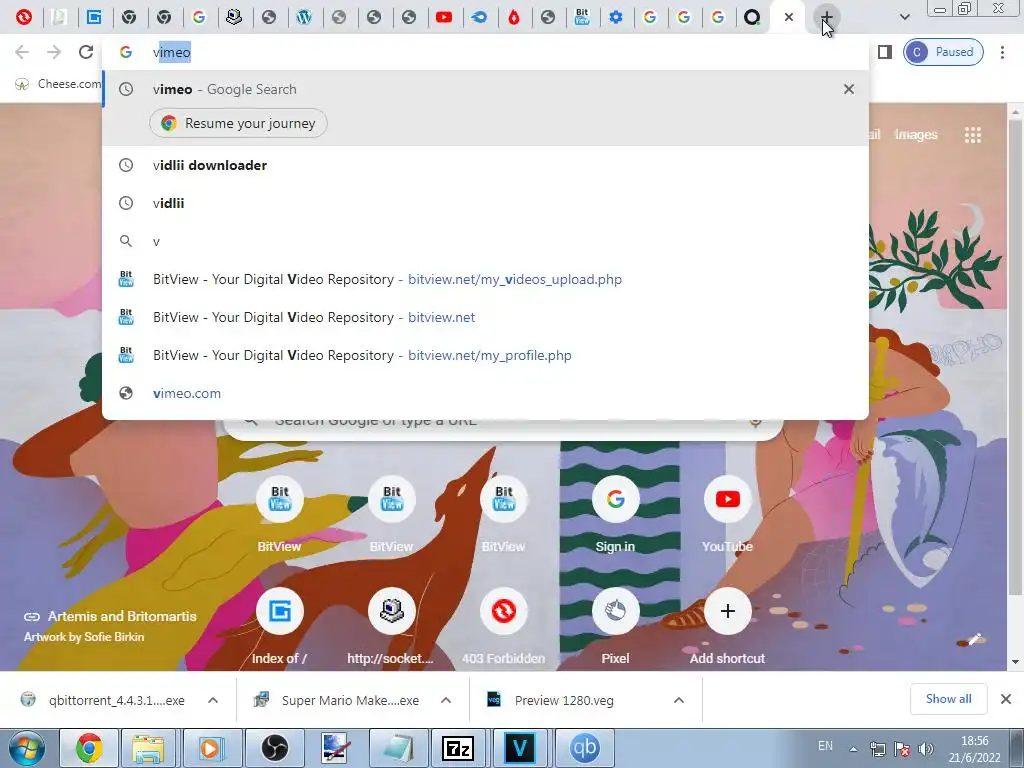This screenshot has height=768, width=1024.
Task: Click Show all downloads
Action: [x=948, y=699]
